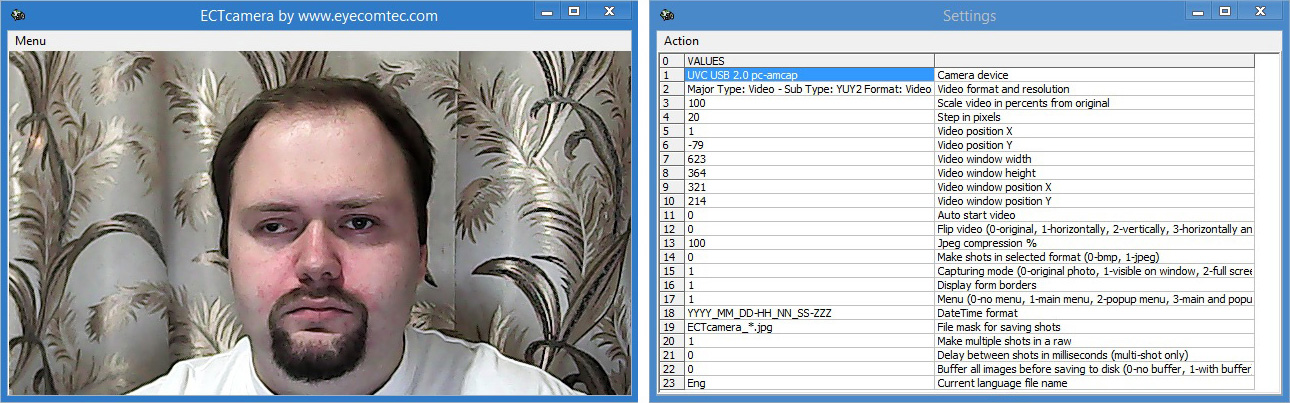Click row number 1 header cell
Screen dimensions: 1290x403
click(x=672, y=75)
